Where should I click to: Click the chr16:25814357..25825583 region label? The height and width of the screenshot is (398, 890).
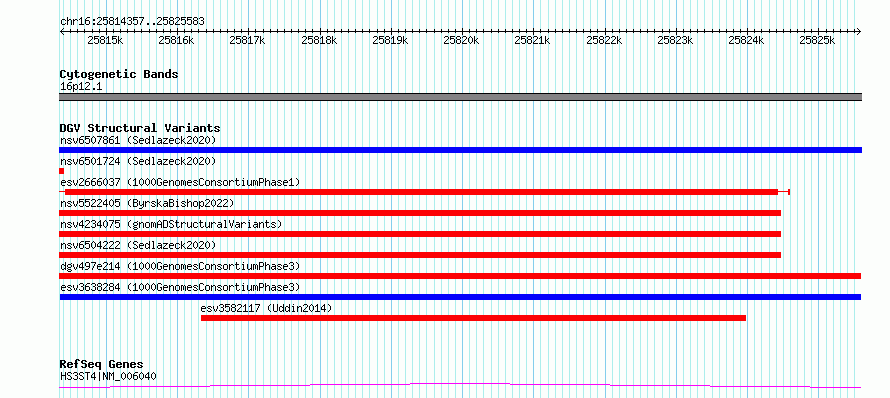[132, 21]
